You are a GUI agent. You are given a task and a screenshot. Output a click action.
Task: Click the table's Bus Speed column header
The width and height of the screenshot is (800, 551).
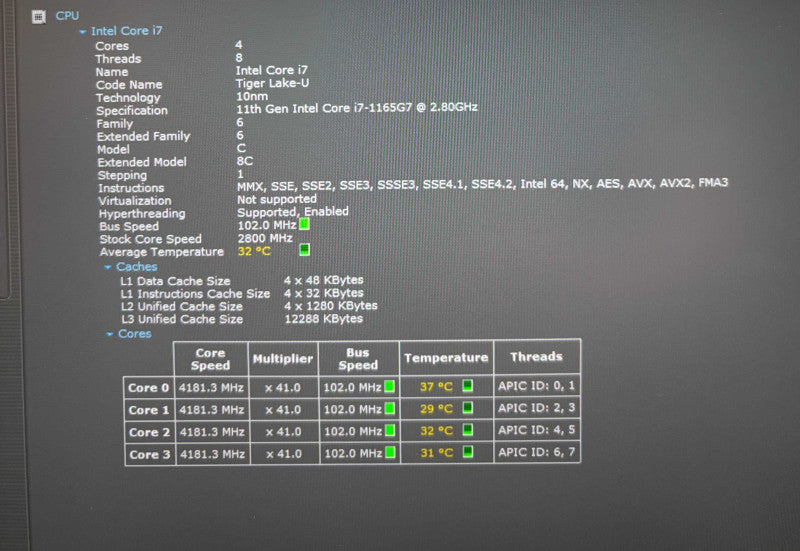[359, 359]
